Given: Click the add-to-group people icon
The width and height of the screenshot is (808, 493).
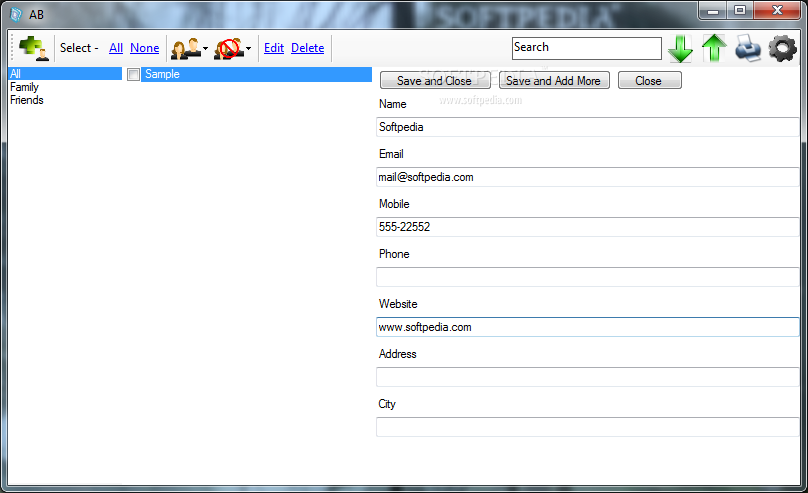Looking at the screenshot, I should click(185, 48).
